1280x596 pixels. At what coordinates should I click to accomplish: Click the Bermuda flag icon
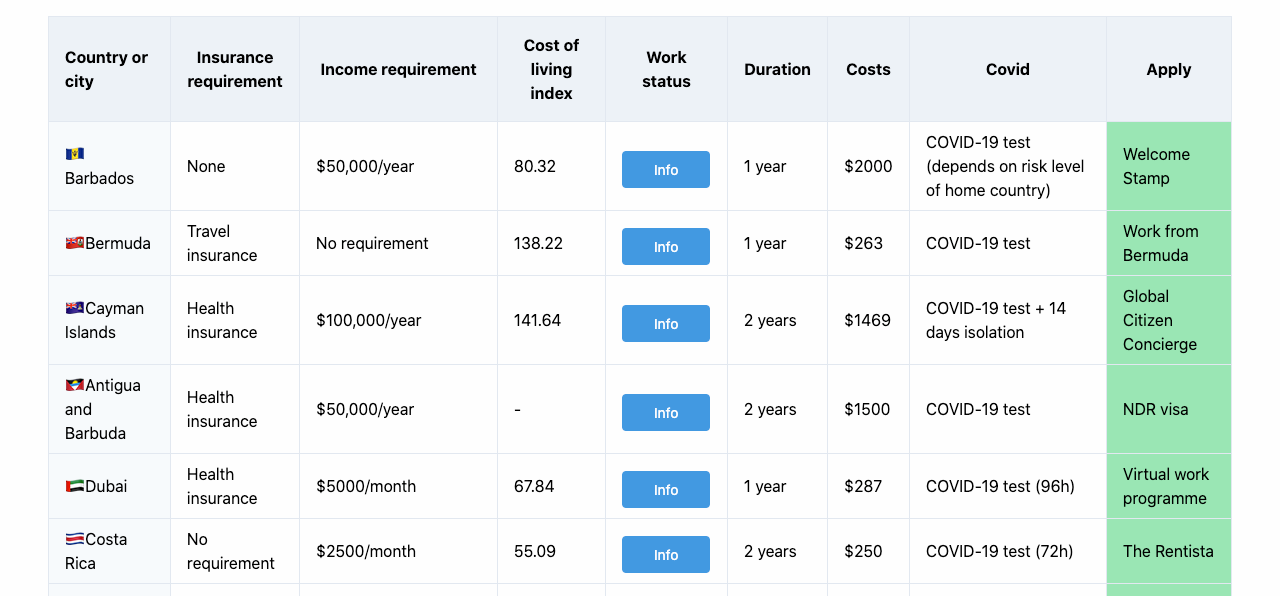coord(75,243)
